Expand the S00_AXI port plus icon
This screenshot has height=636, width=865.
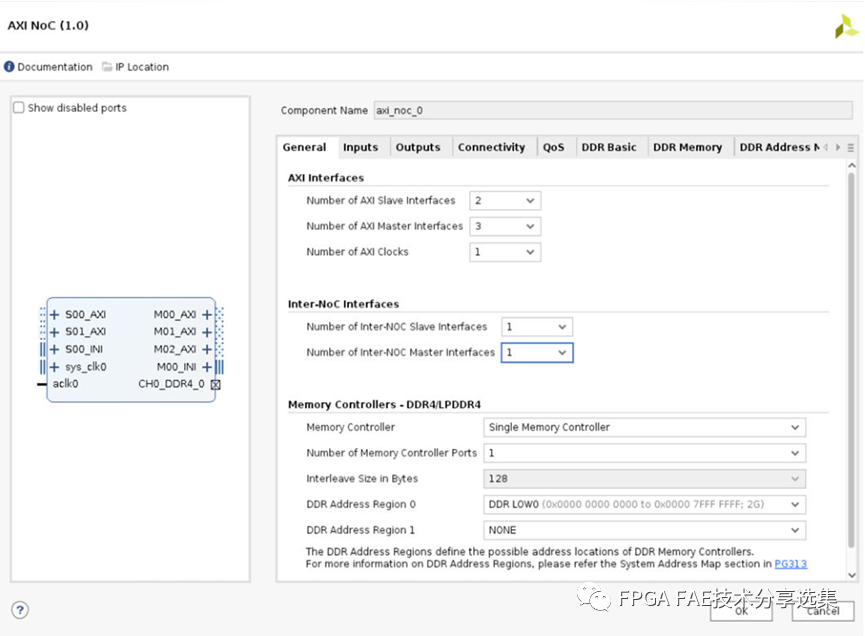55,315
